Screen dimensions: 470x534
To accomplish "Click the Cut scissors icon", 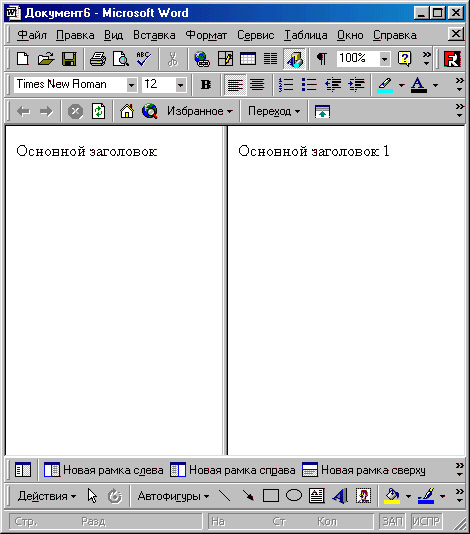I will (x=173, y=59).
